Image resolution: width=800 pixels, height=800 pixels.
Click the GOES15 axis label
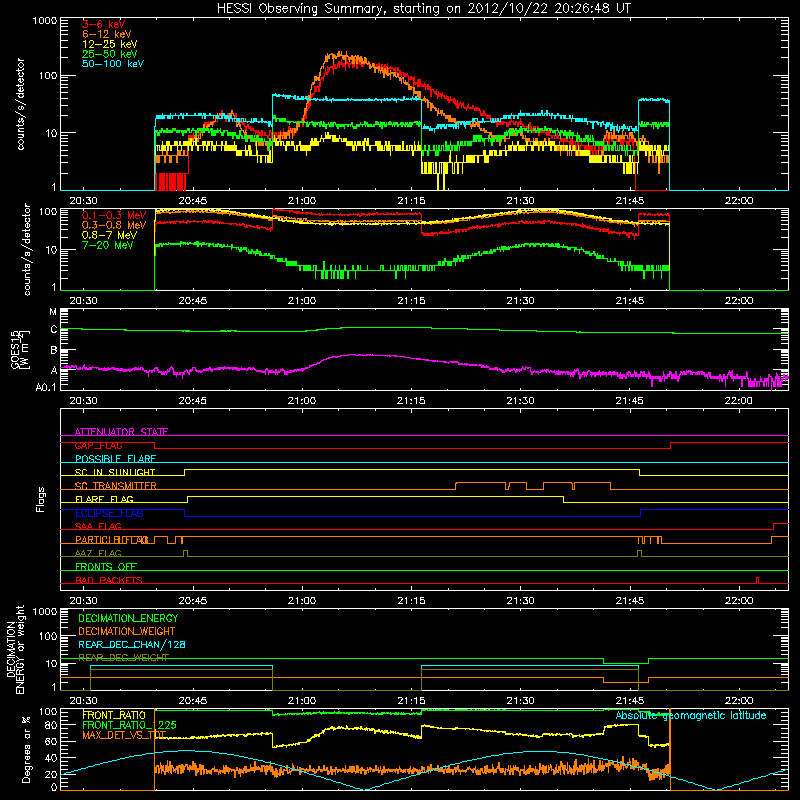pyautogui.click(x=20, y=349)
